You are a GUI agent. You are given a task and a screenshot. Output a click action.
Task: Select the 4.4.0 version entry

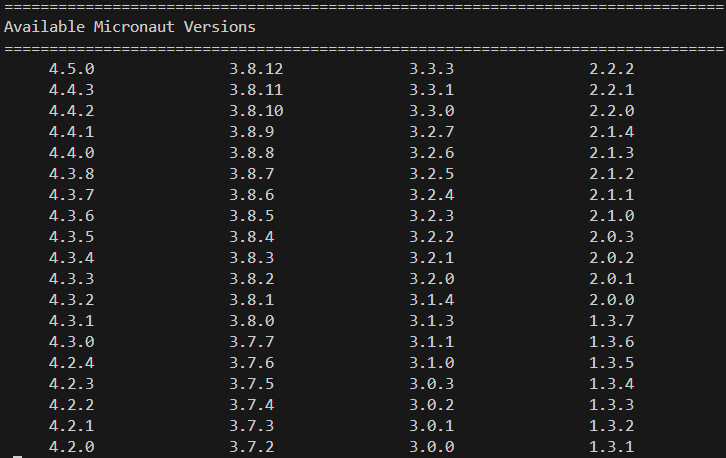[x=71, y=153]
